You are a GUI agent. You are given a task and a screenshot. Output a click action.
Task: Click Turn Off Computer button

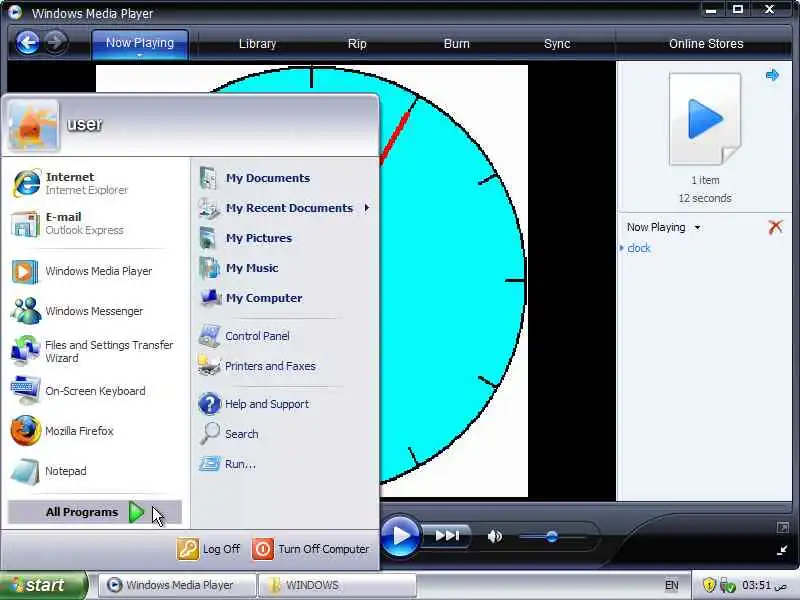[311, 549]
